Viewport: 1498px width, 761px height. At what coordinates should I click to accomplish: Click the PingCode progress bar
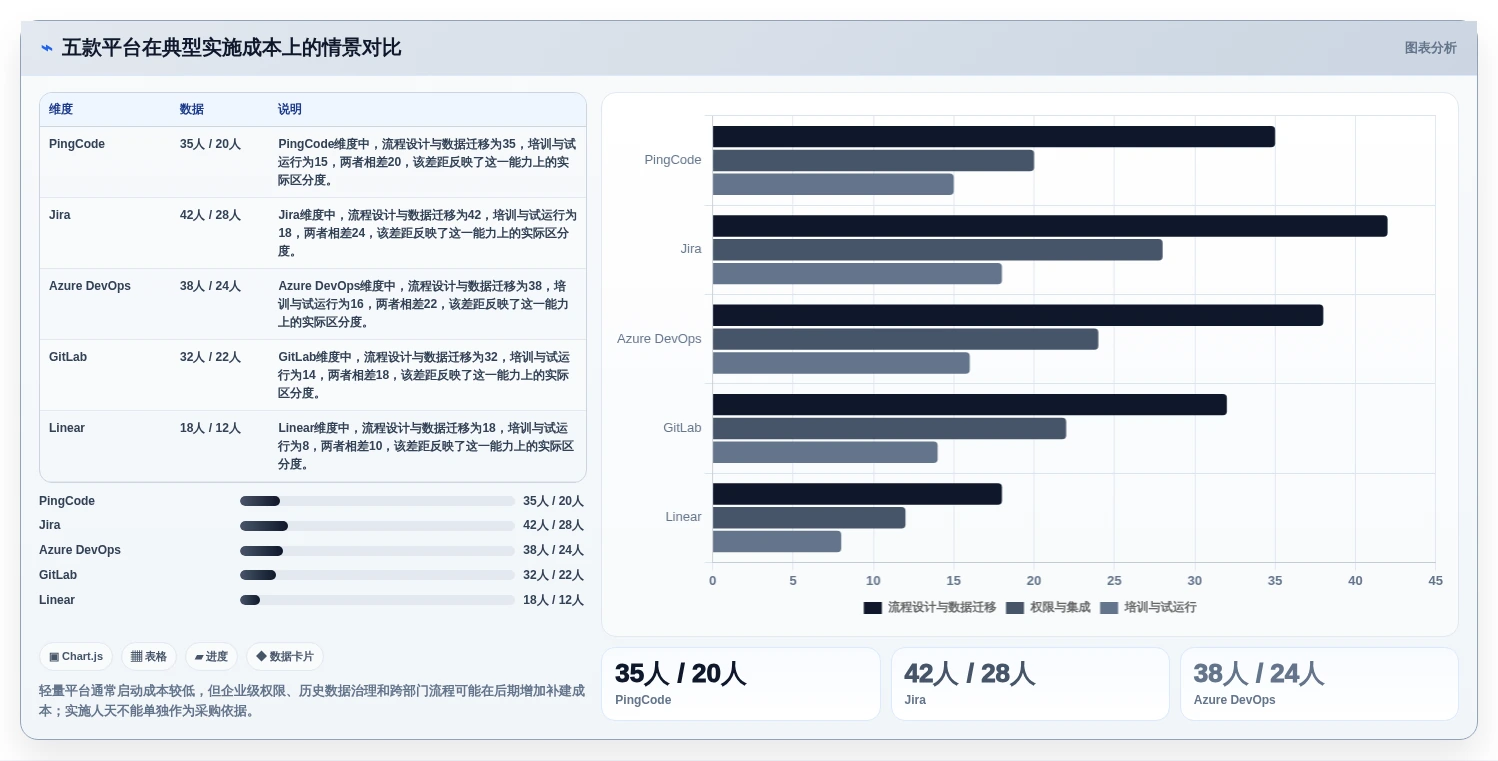click(377, 501)
